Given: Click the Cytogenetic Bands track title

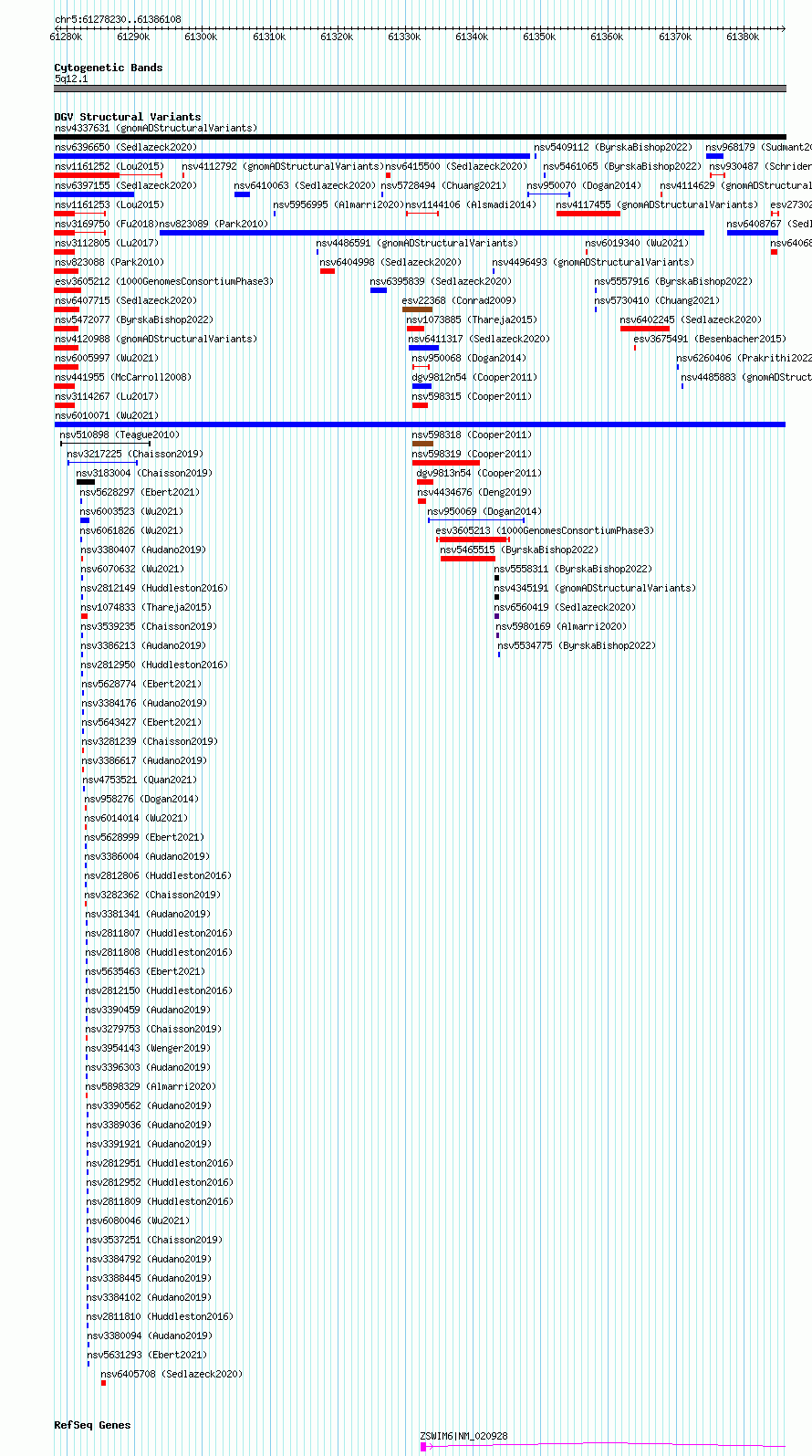Looking at the screenshot, I should 109,68.
